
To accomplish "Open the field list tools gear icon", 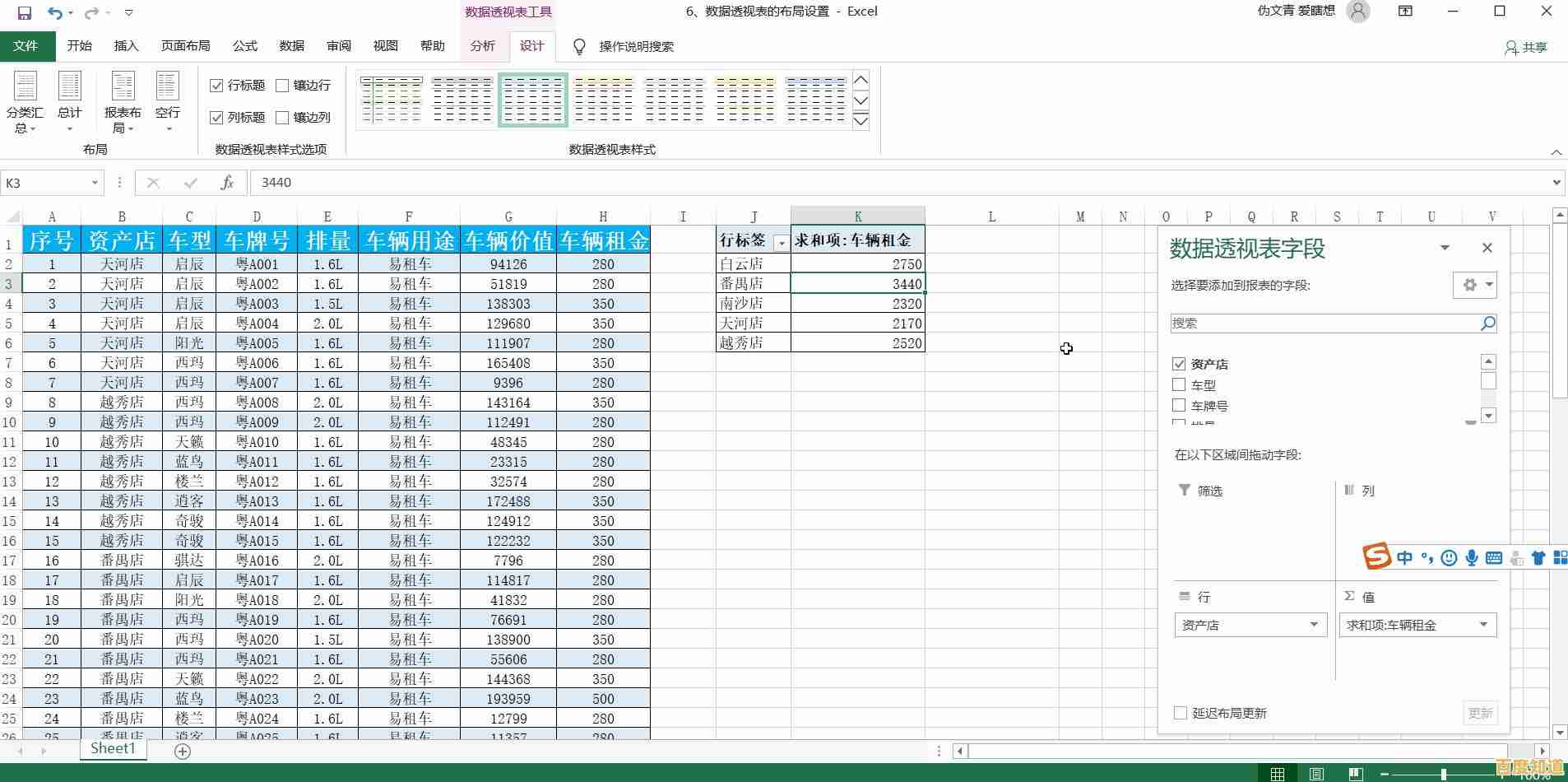I will coord(1468,285).
